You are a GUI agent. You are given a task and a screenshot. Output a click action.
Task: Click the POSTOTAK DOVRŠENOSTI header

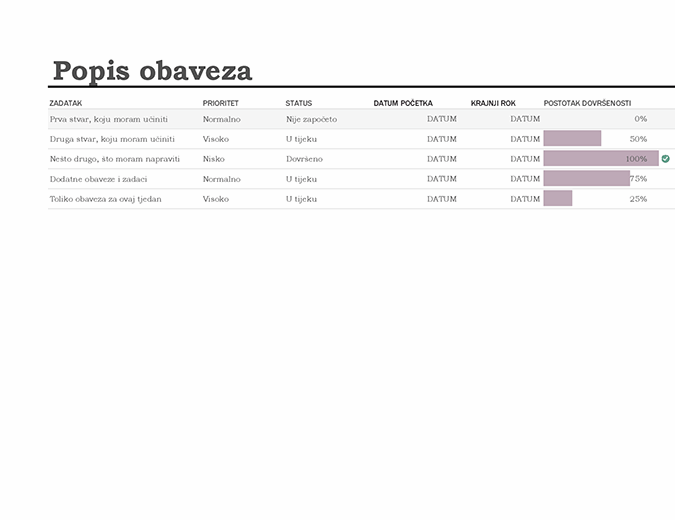[587, 103]
